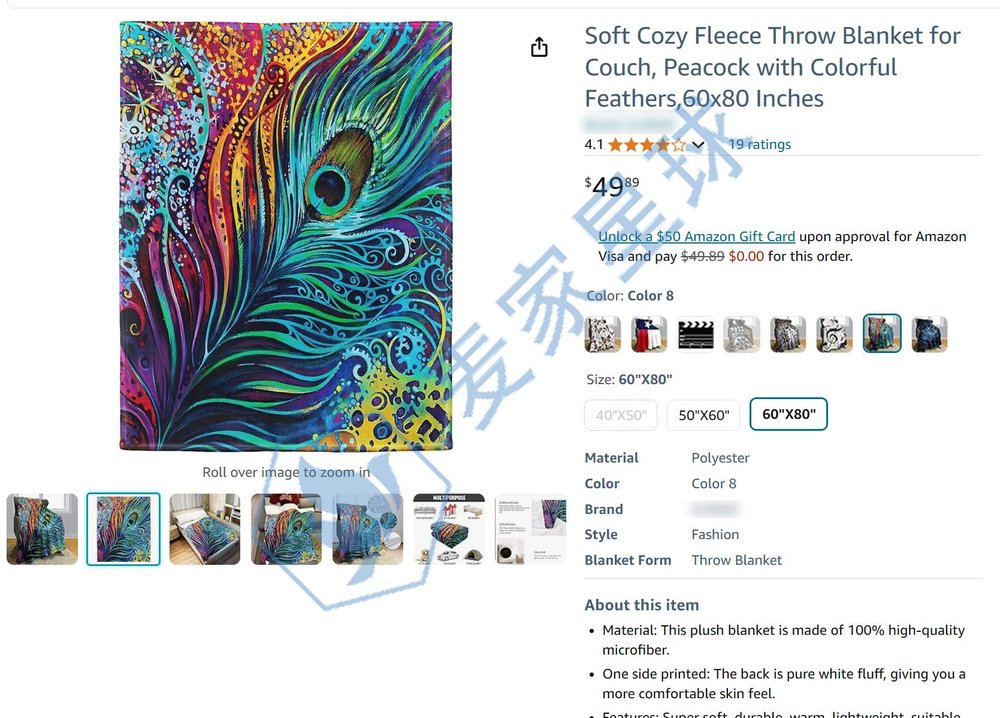1000x718 pixels.
Task: Select the Texas flag blanket color swatch
Action: [649, 333]
